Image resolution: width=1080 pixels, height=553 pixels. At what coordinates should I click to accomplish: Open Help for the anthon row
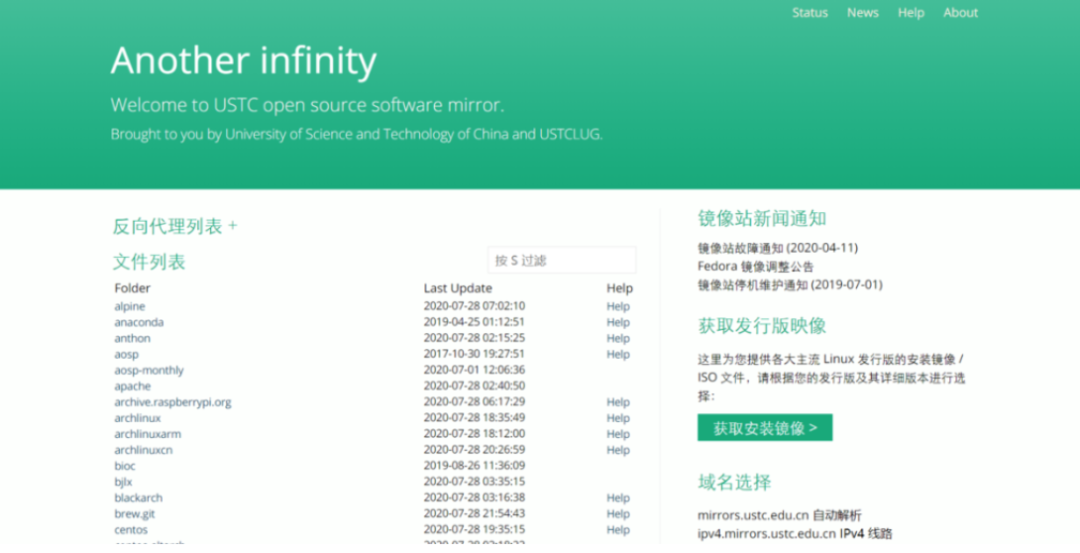[618, 338]
